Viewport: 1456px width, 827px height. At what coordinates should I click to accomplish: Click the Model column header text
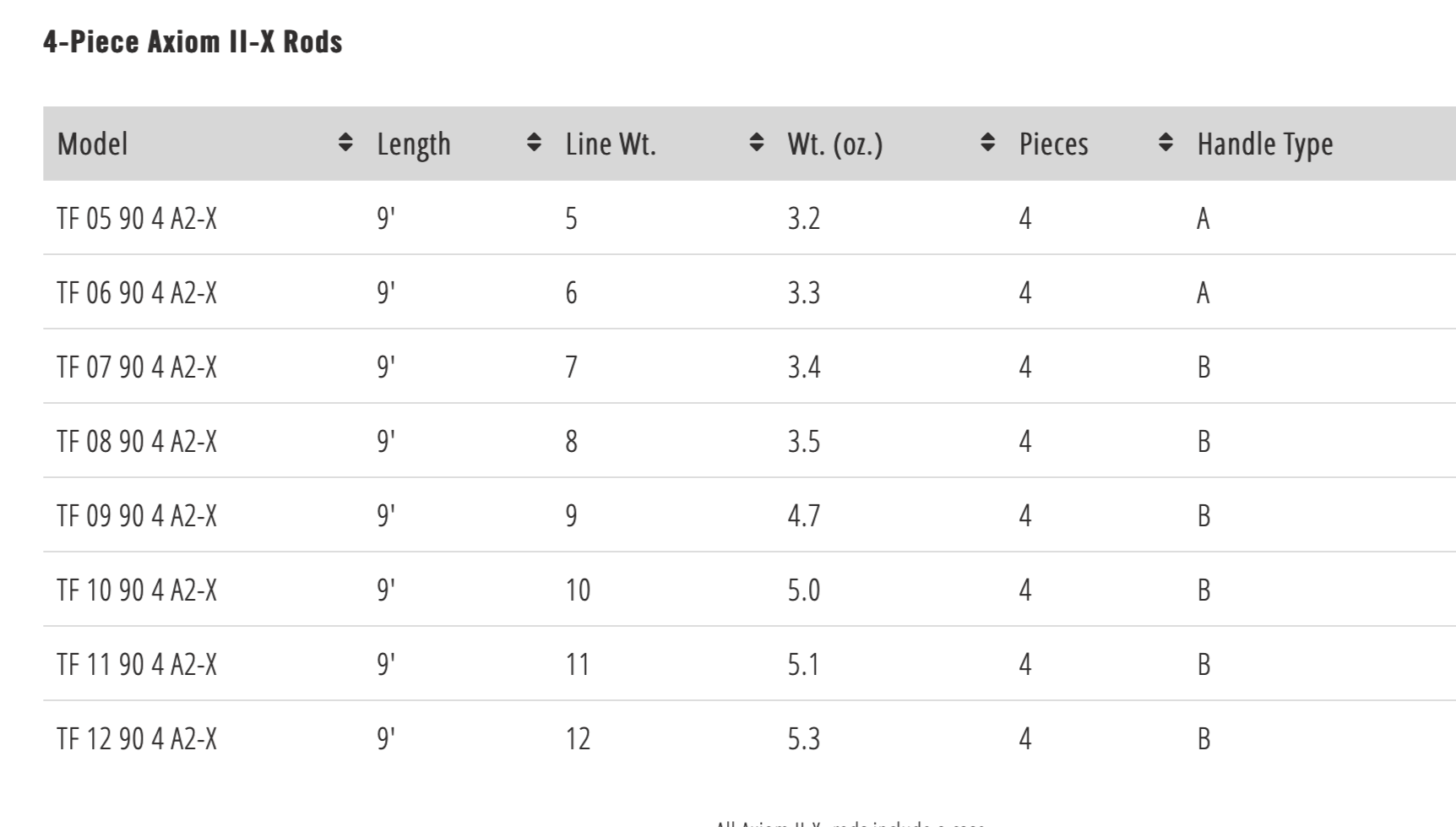(x=93, y=144)
